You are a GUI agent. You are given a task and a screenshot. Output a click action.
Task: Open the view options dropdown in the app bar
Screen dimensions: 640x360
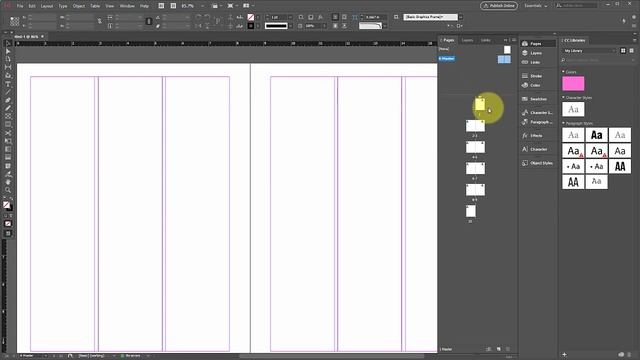click(x=217, y=6)
